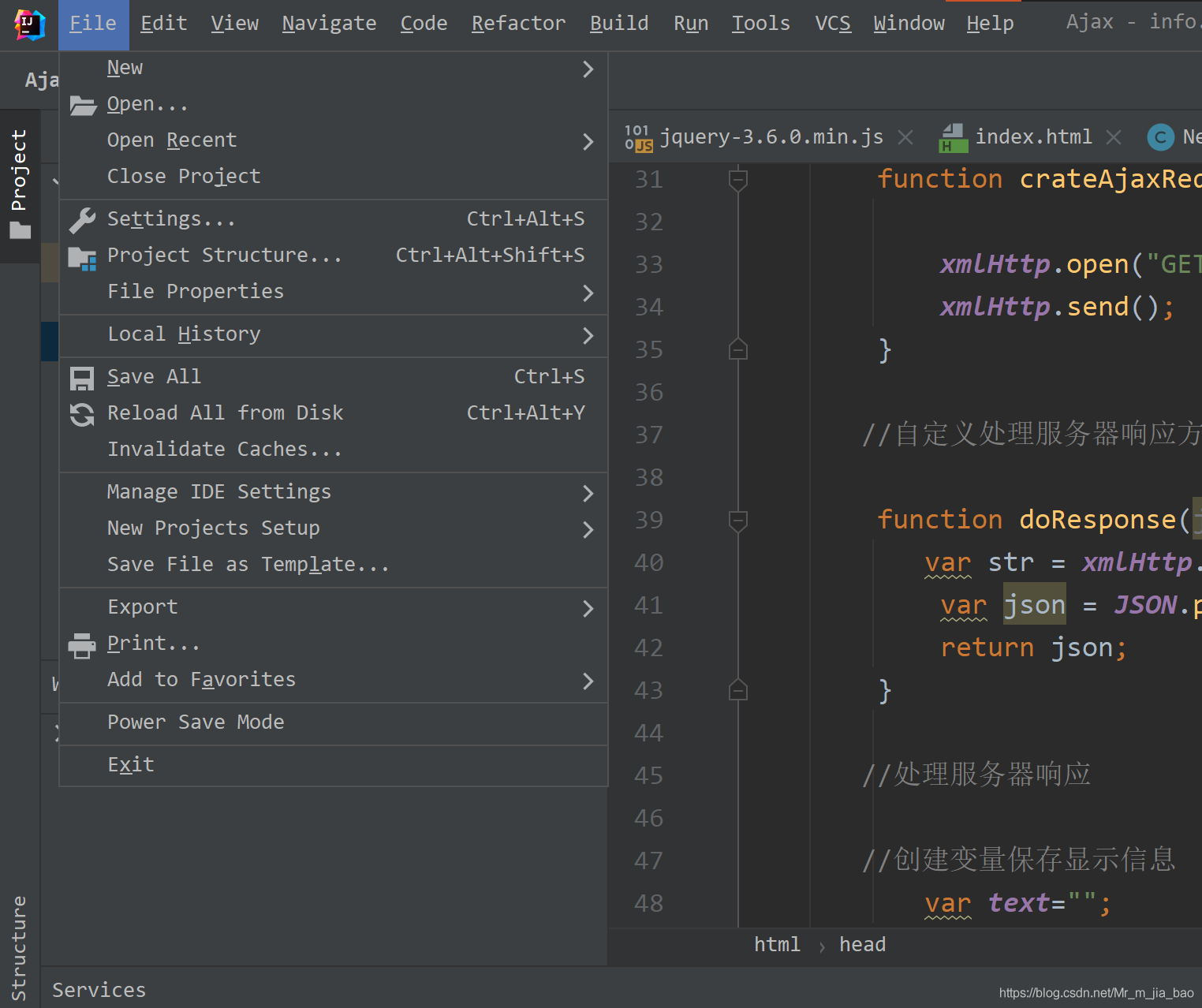Switch to the index.html tab
The height and width of the screenshot is (1008, 1202).
click(1033, 136)
